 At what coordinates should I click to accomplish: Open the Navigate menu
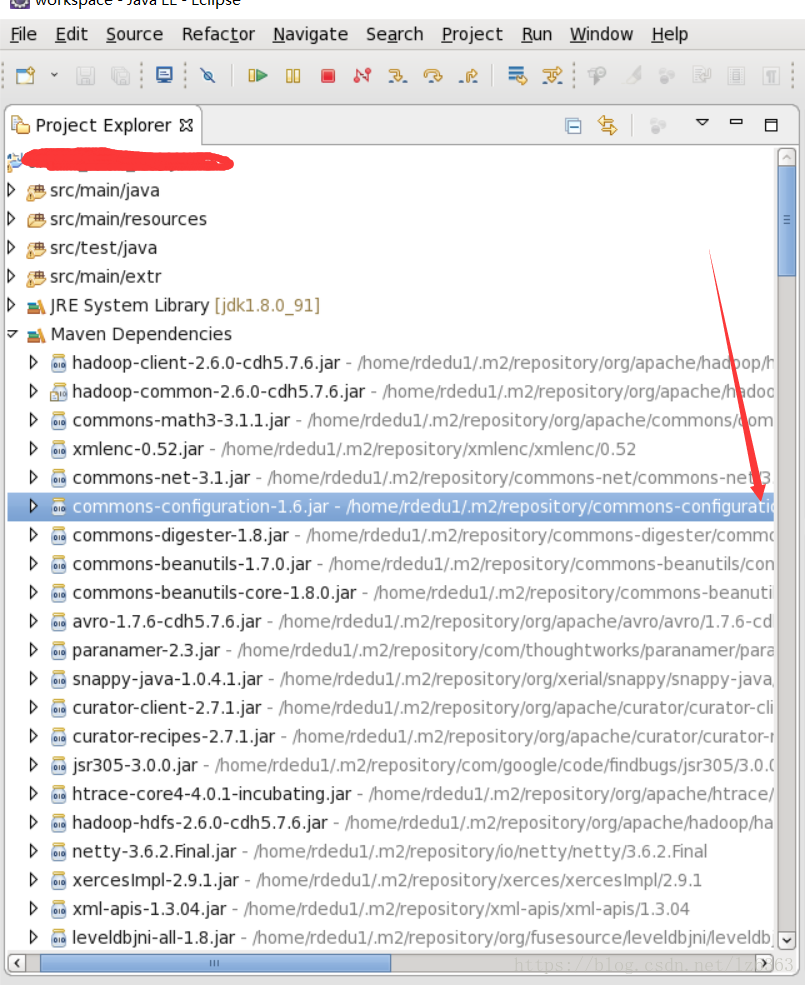[x=310, y=34]
